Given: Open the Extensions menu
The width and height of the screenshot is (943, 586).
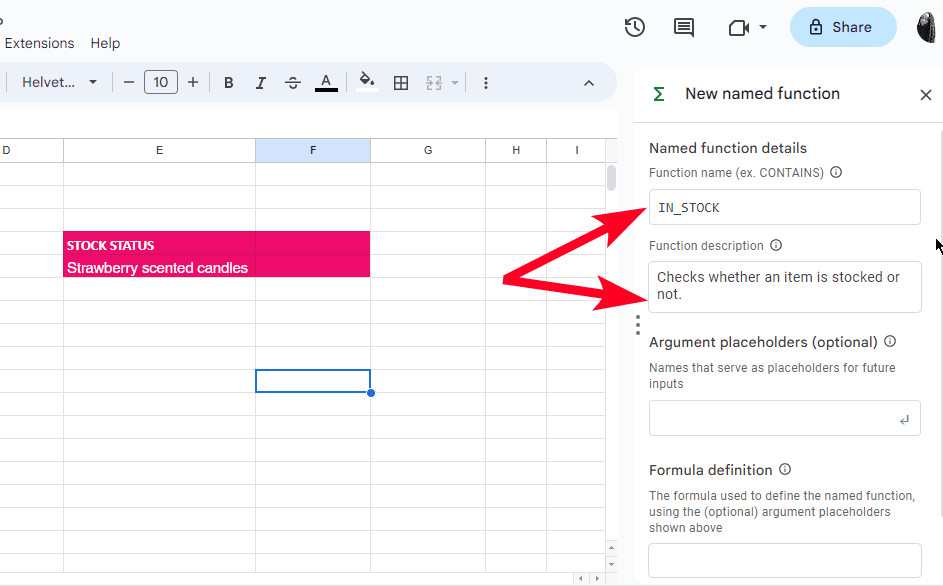Looking at the screenshot, I should click(x=39, y=43).
